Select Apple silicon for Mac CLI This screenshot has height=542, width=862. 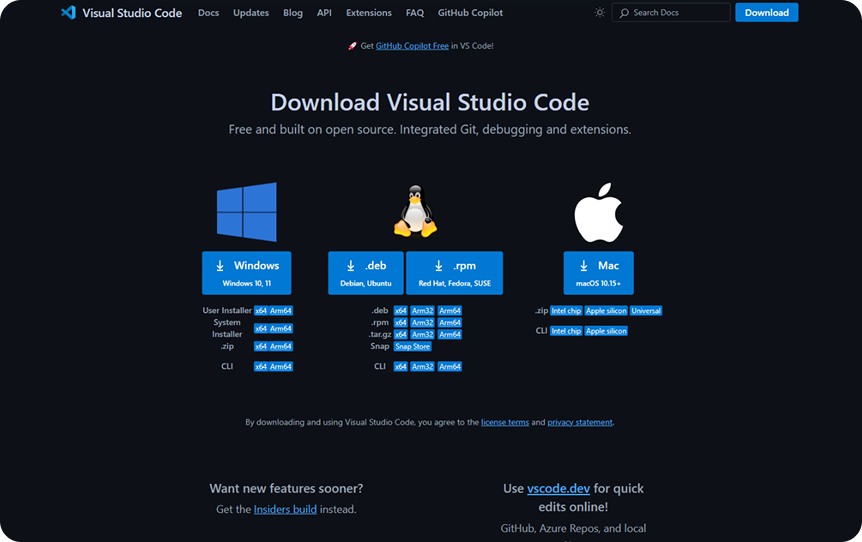pos(606,331)
